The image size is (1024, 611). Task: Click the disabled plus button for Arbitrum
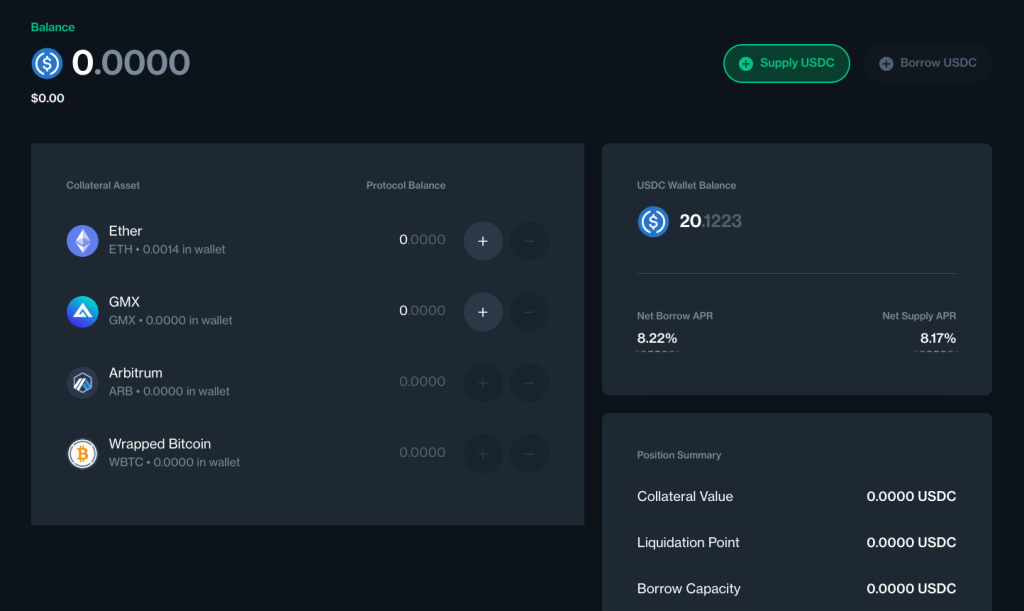(x=483, y=382)
